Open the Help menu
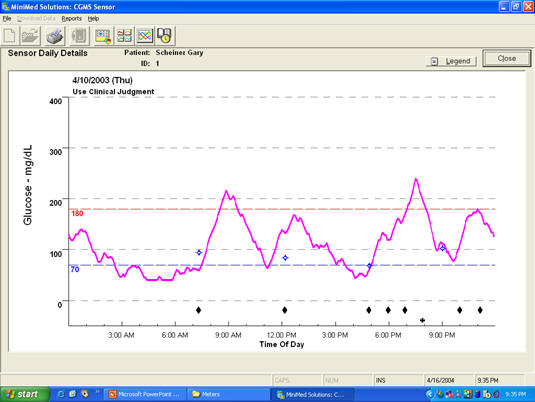Viewport: 535px width, 402px height. click(x=93, y=18)
